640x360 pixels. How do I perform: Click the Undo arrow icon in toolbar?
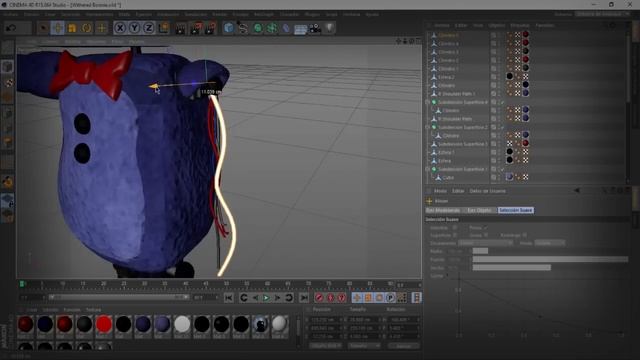[x=11, y=28]
